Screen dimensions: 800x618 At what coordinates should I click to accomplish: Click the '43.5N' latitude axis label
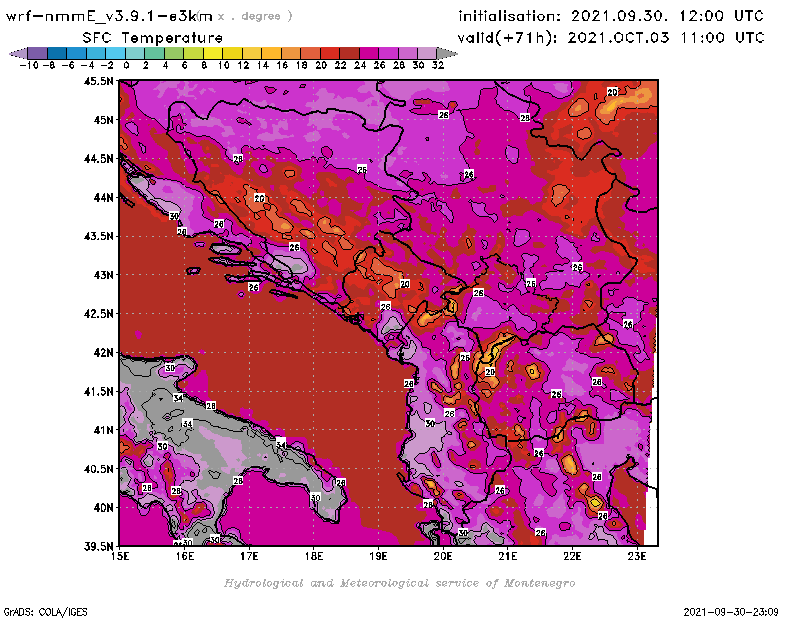tap(98, 236)
